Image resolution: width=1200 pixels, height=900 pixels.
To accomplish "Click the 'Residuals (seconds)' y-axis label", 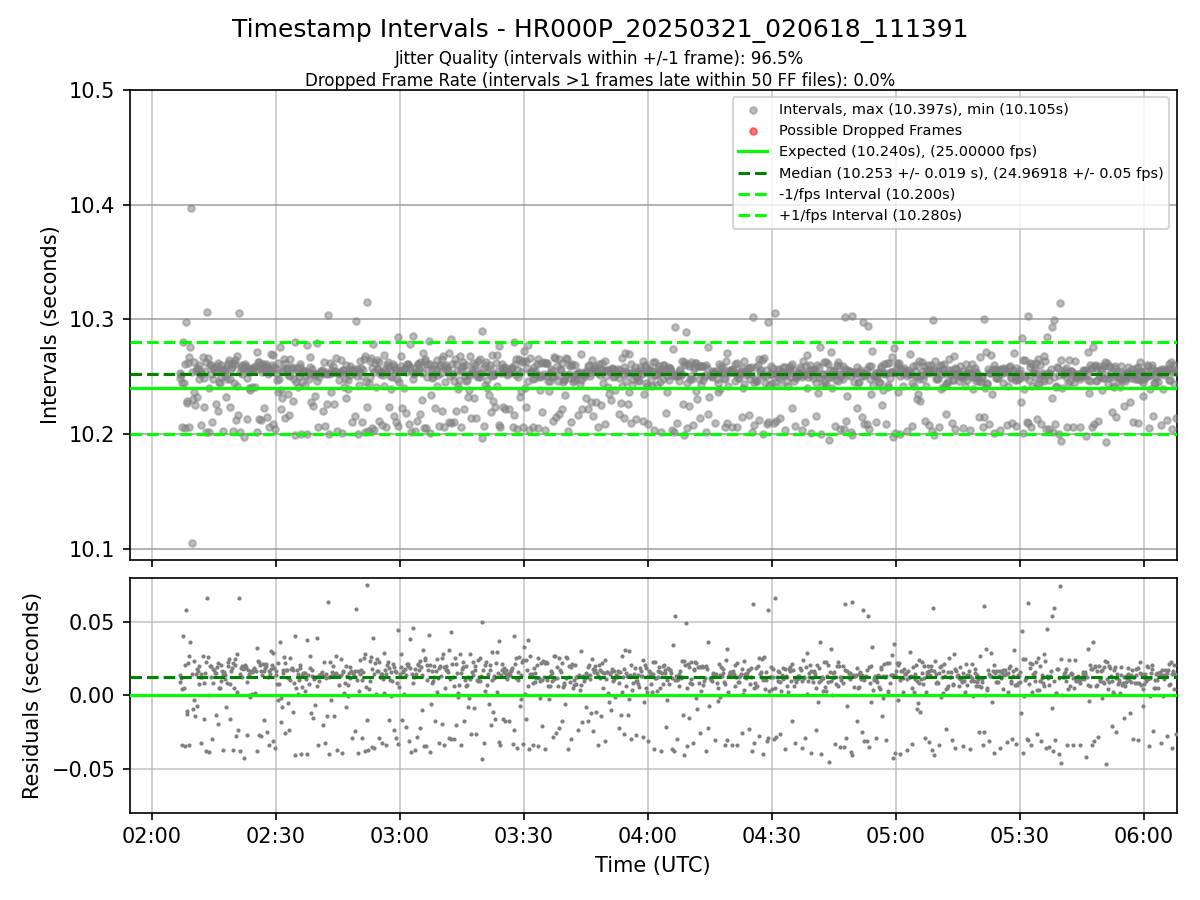I will tap(32, 696).
